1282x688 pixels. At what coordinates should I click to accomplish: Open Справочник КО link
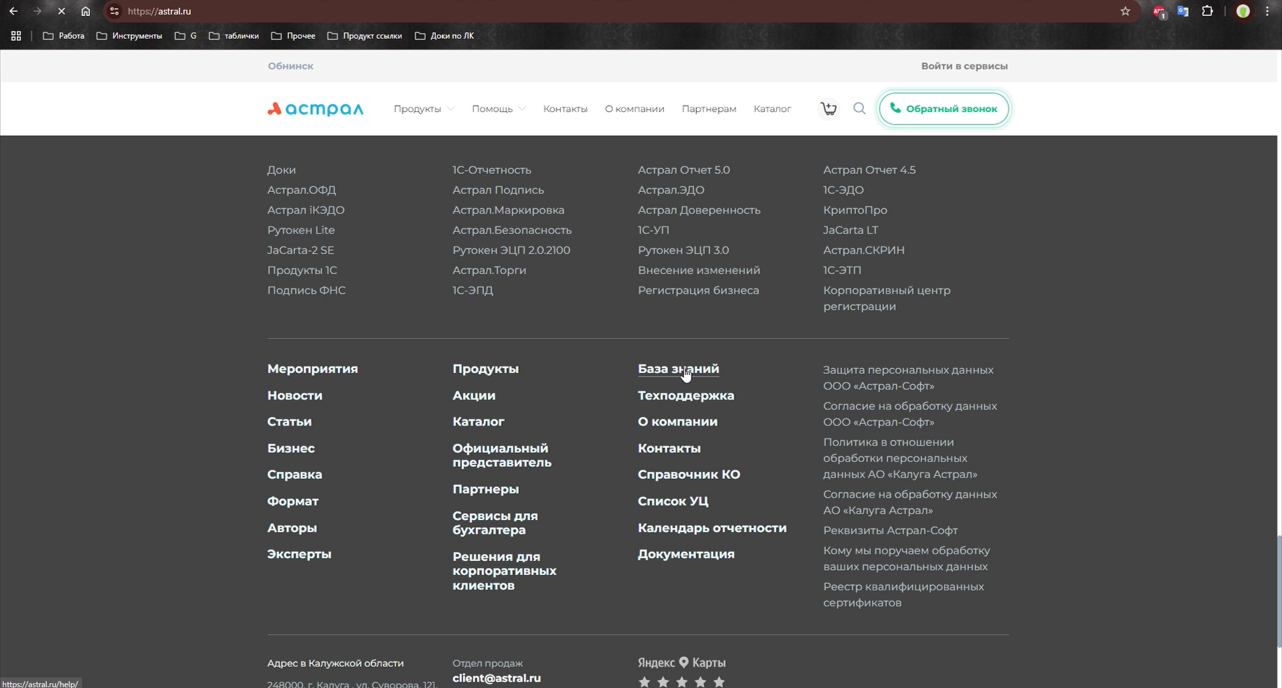[689, 475]
